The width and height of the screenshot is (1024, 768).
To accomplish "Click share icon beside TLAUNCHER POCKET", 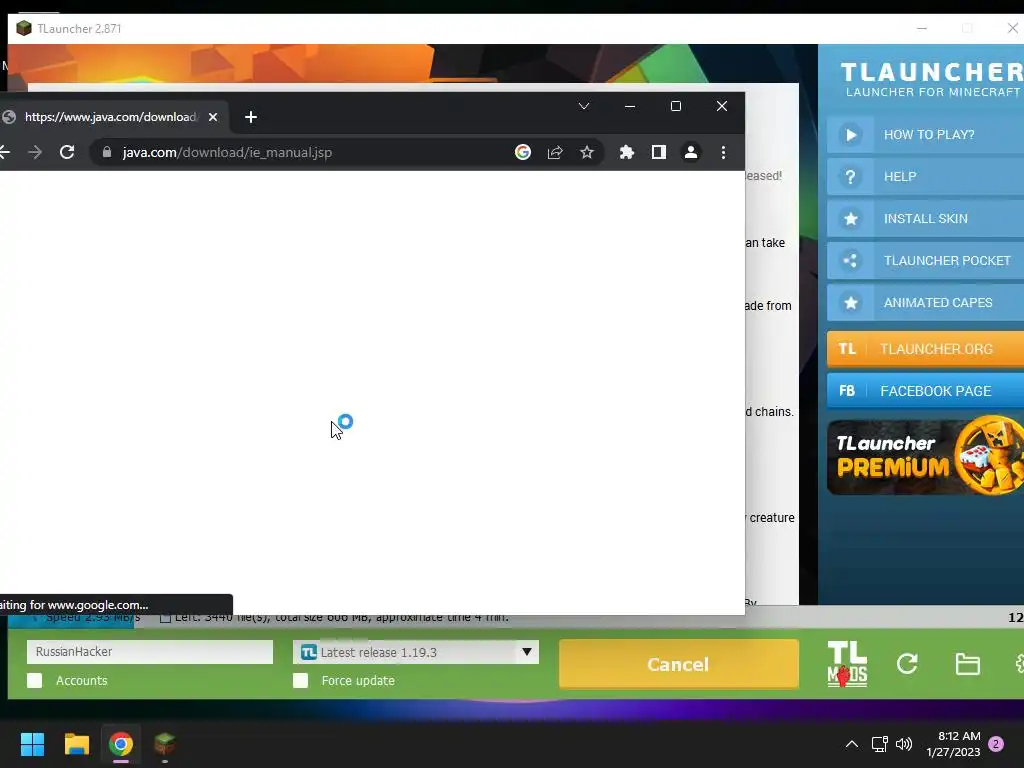I will click(x=850, y=261).
